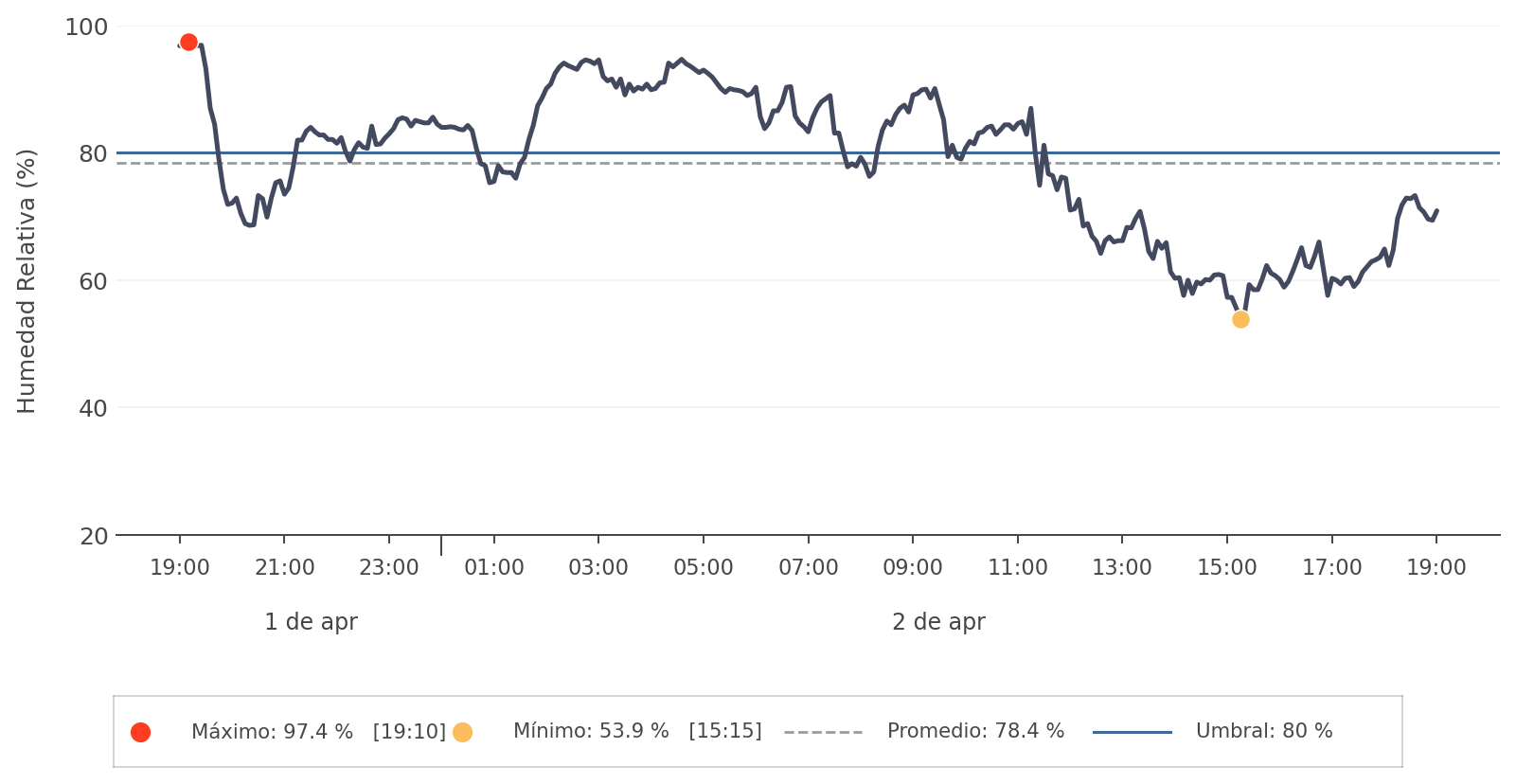
Task: Click the 'Humedad Relativa (%)' axis title
Action: coord(27,280)
